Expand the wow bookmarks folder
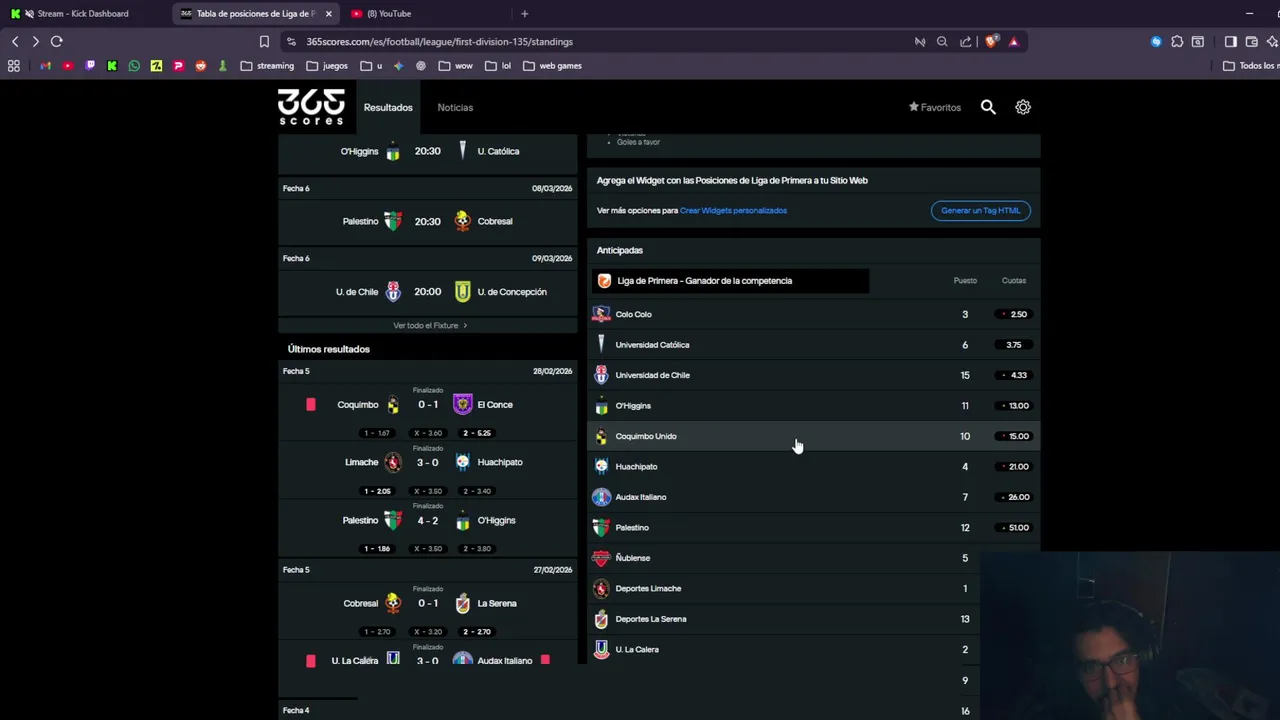1280x720 pixels. pos(456,66)
